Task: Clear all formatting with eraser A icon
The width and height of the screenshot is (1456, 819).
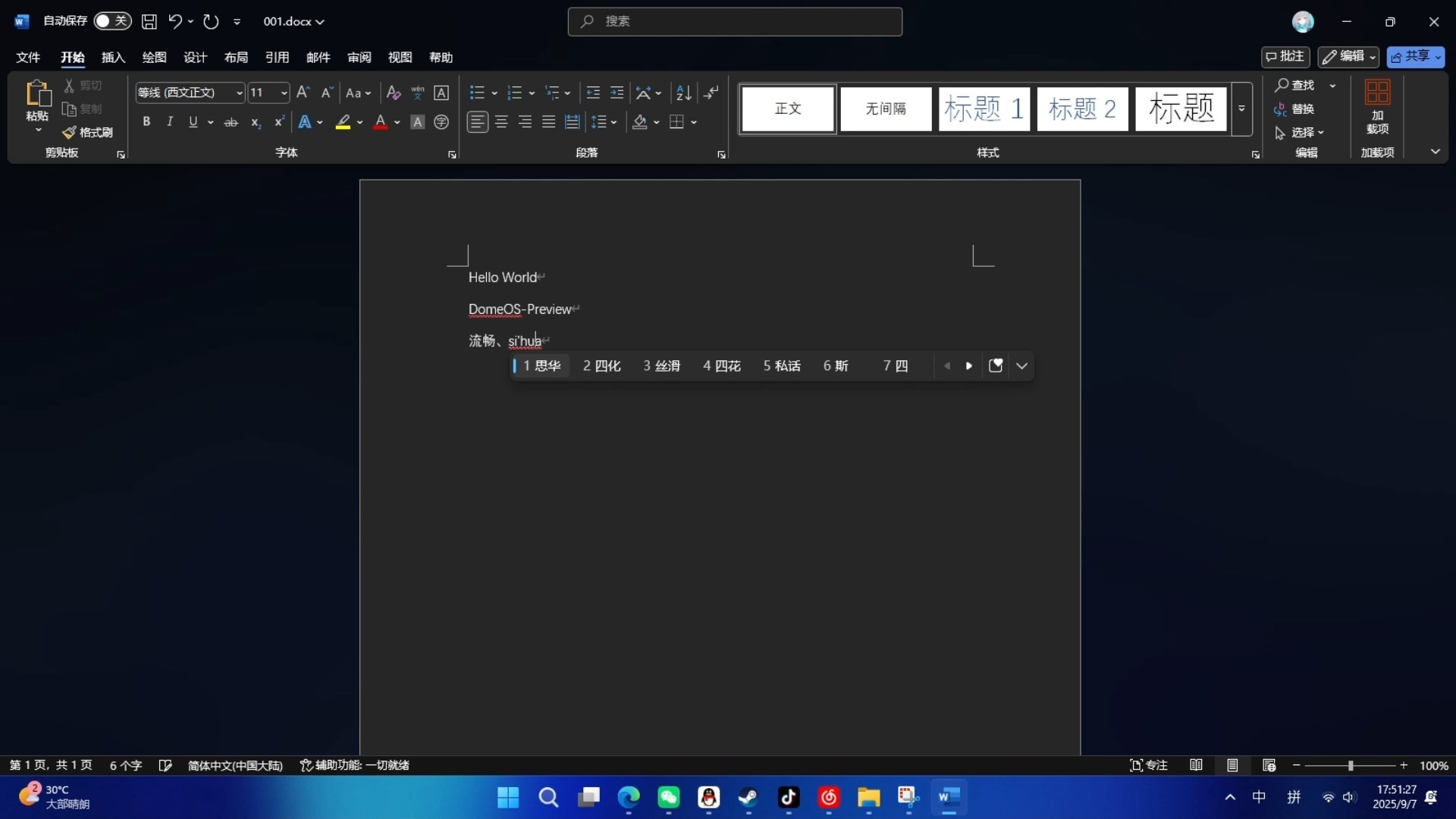Action: (x=393, y=93)
